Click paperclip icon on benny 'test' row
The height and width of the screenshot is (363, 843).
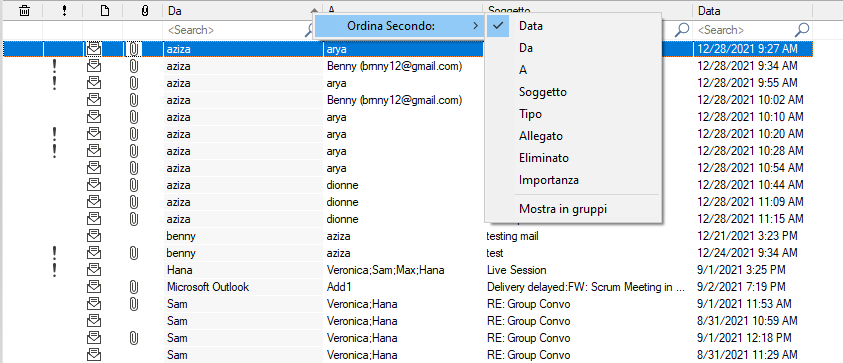click(134, 253)
